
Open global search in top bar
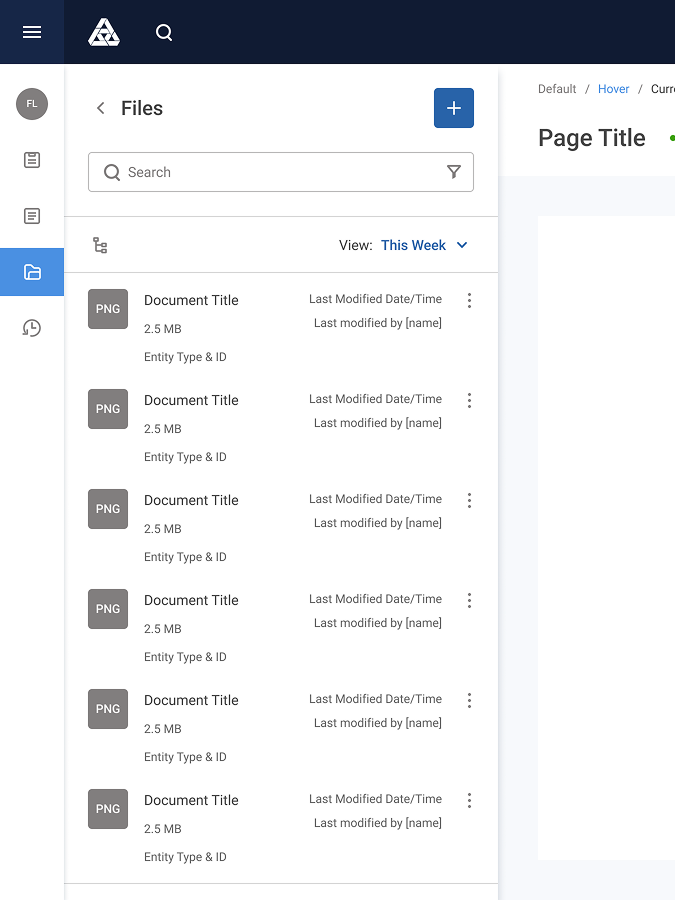pyautogui.click(x=164, y=33)
